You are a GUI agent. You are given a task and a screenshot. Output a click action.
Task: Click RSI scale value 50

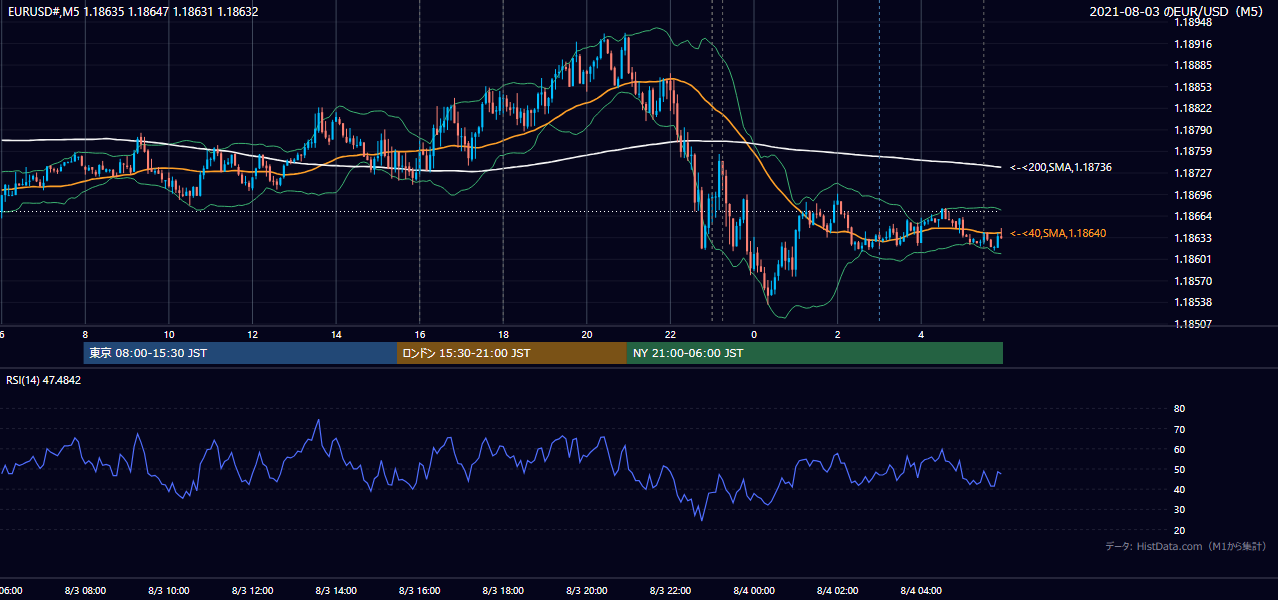click(1179, 469)
